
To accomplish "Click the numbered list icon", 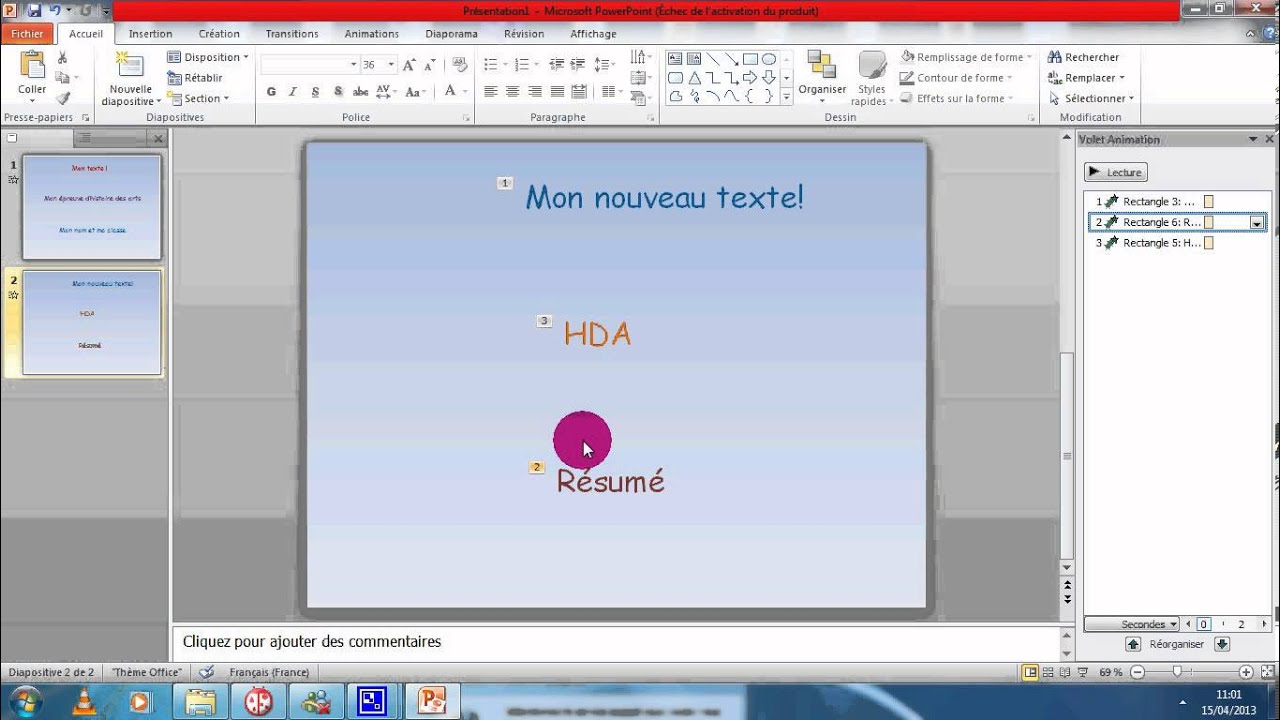I will 524,64.
